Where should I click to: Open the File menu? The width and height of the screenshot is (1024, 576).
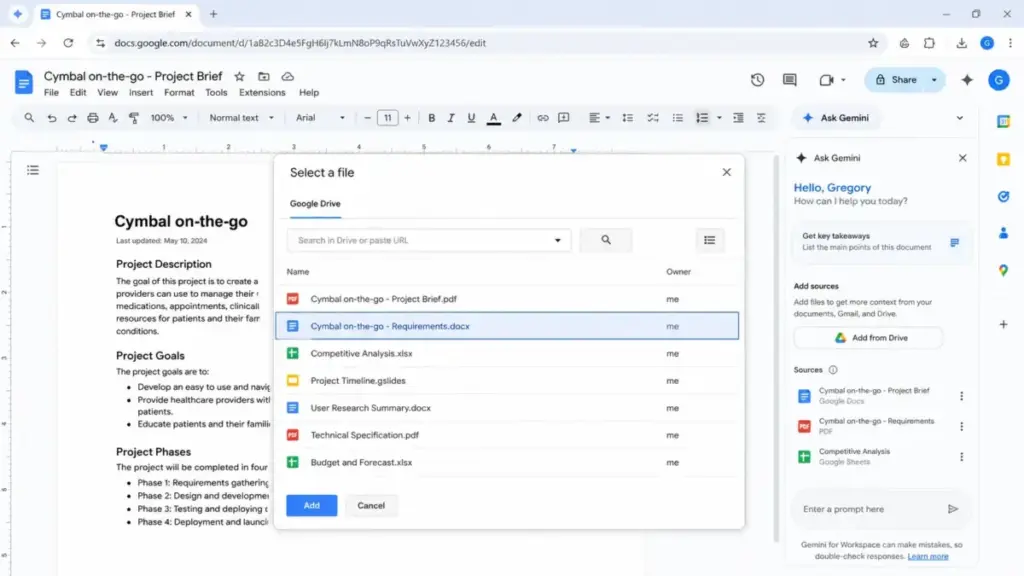(51, 93)
